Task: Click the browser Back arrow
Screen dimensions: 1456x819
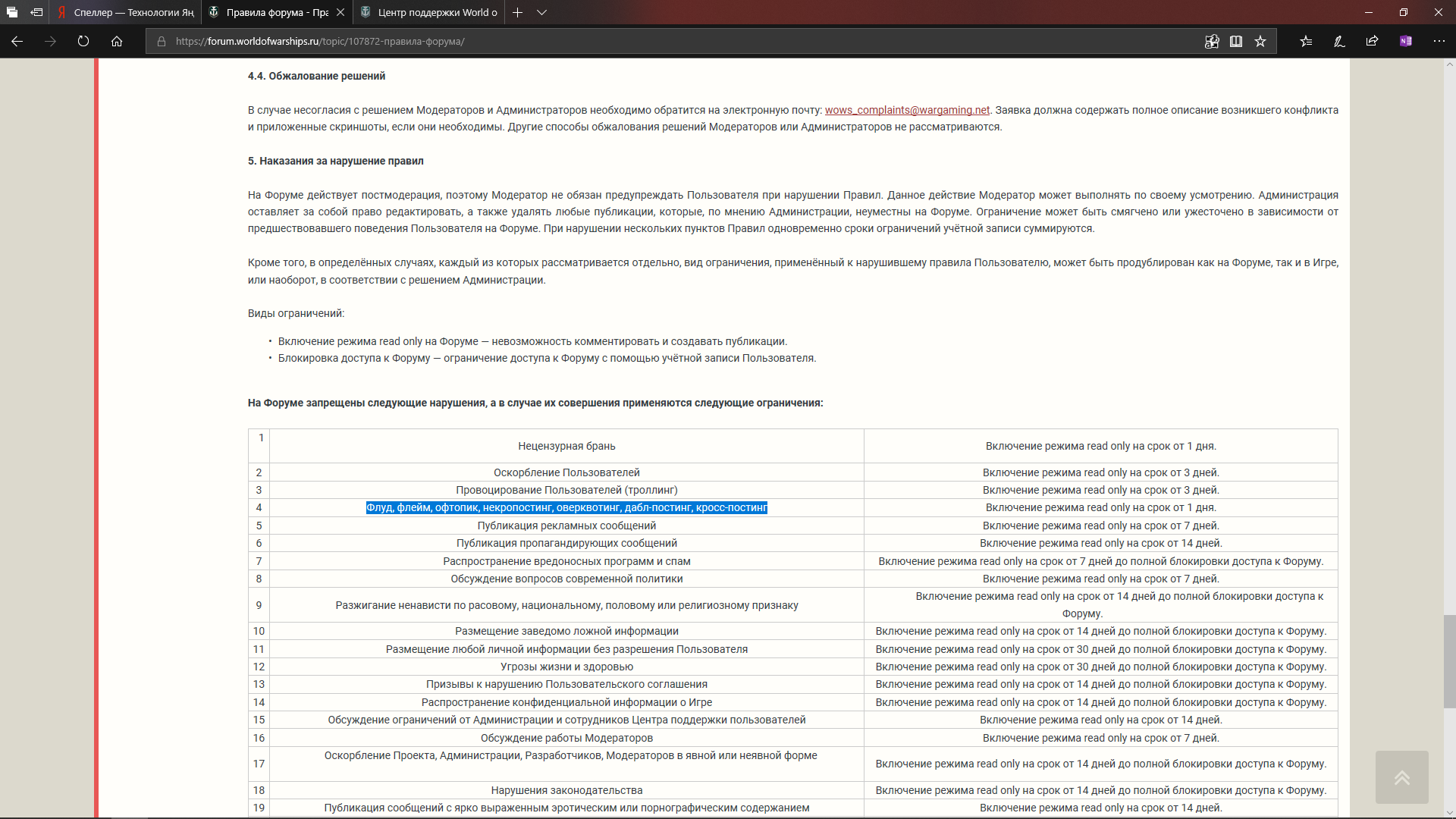Action: pyautogui.click(x=17, y=41)
